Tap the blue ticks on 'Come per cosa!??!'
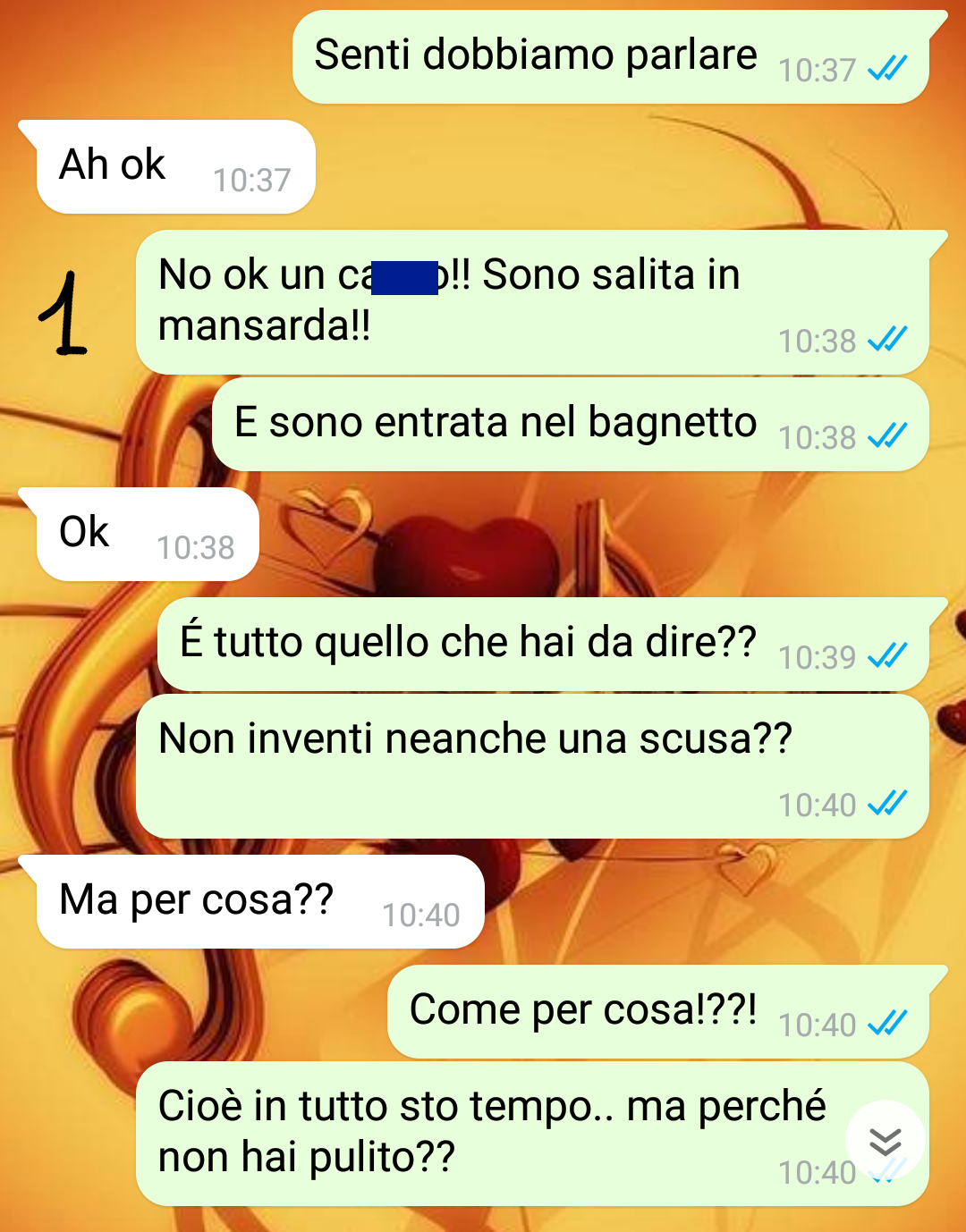 point(888,1023)
